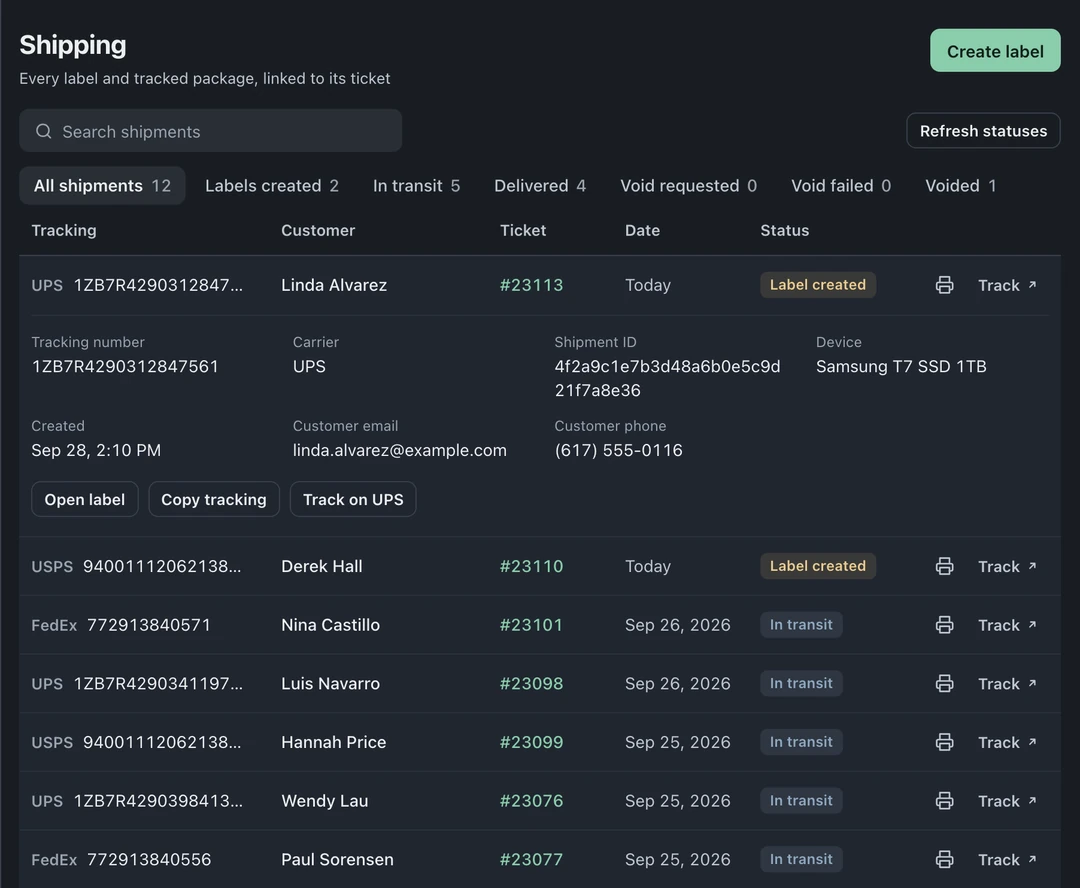This screenshot has width=1080, height=888.
Task: Open ticket #23099
Action: pos(531,742)
